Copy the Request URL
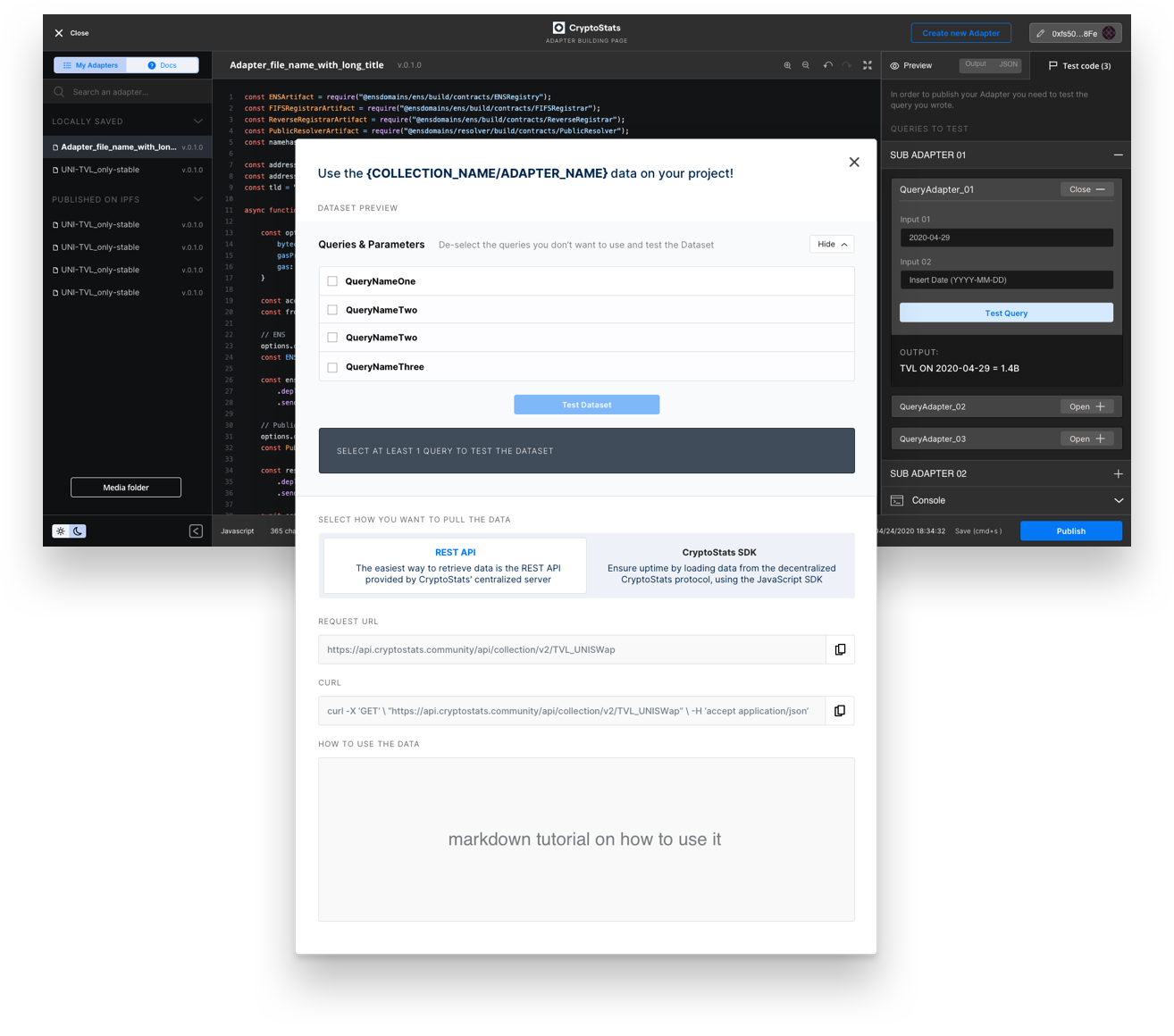 point(840,649)
